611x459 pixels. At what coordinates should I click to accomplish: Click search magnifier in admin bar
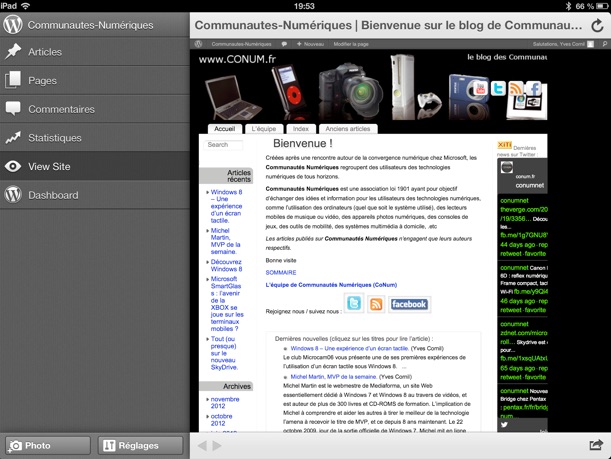[604, 44]
